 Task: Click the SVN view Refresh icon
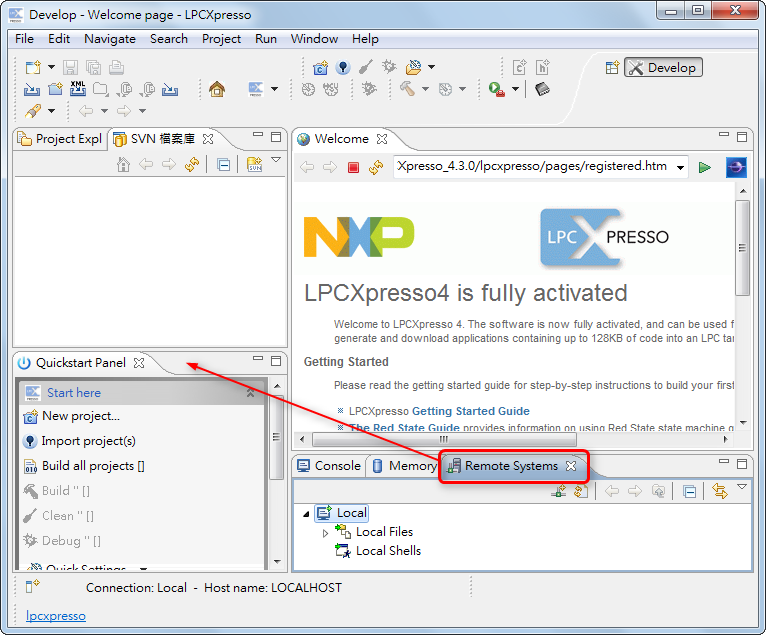pos(192,165)
